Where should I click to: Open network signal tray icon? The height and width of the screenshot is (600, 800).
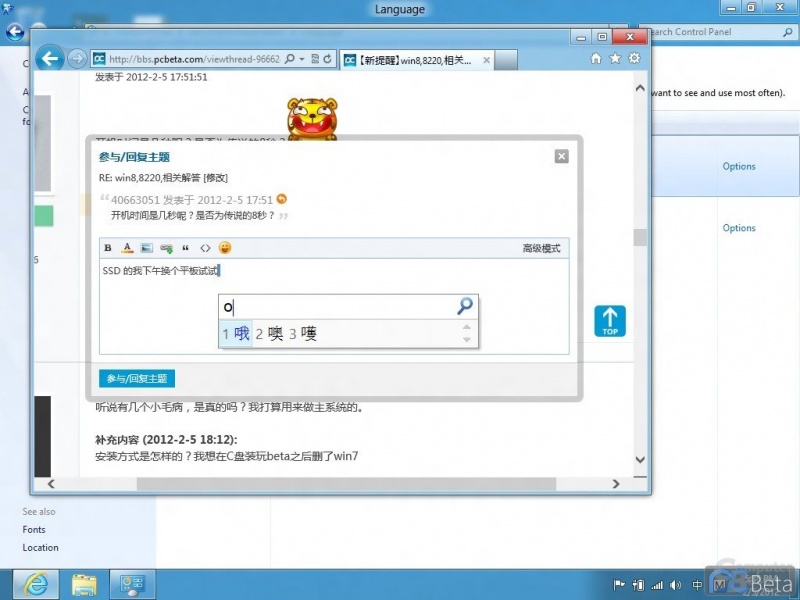(x=657, y=585)
